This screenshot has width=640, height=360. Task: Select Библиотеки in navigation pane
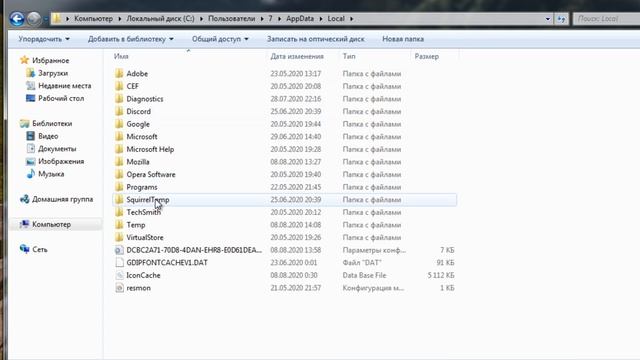(52, 124)
